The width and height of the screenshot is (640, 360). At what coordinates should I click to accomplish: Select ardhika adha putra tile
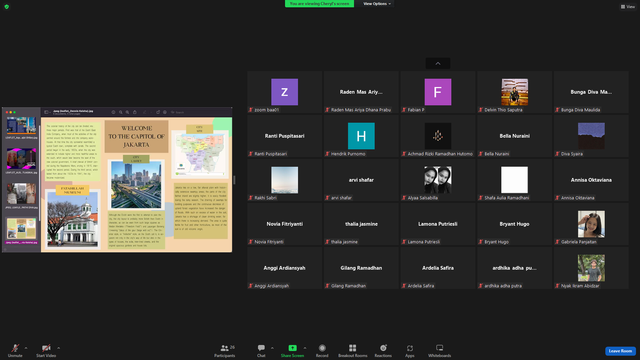pos(514,268)
